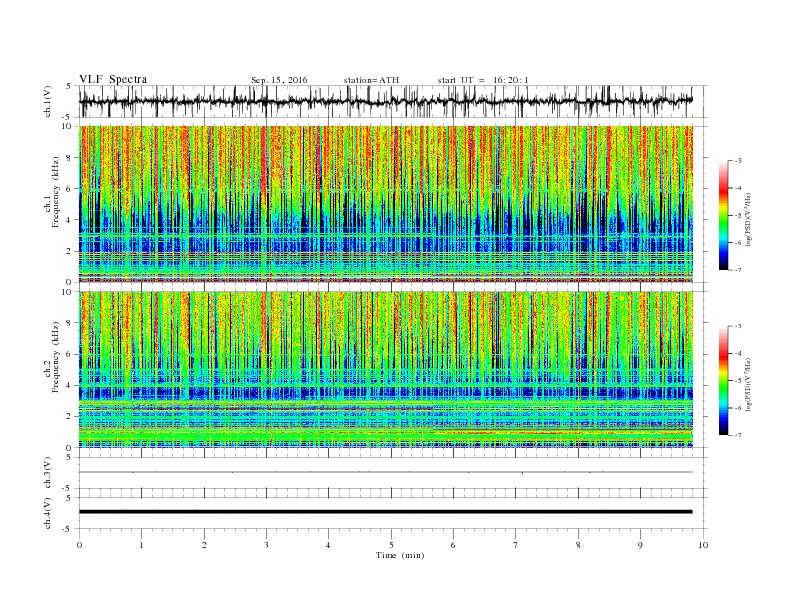Click inside the ch.2 frequency spectrogram
The height and width of the screenshot is (612, 792).
[386, 369]
